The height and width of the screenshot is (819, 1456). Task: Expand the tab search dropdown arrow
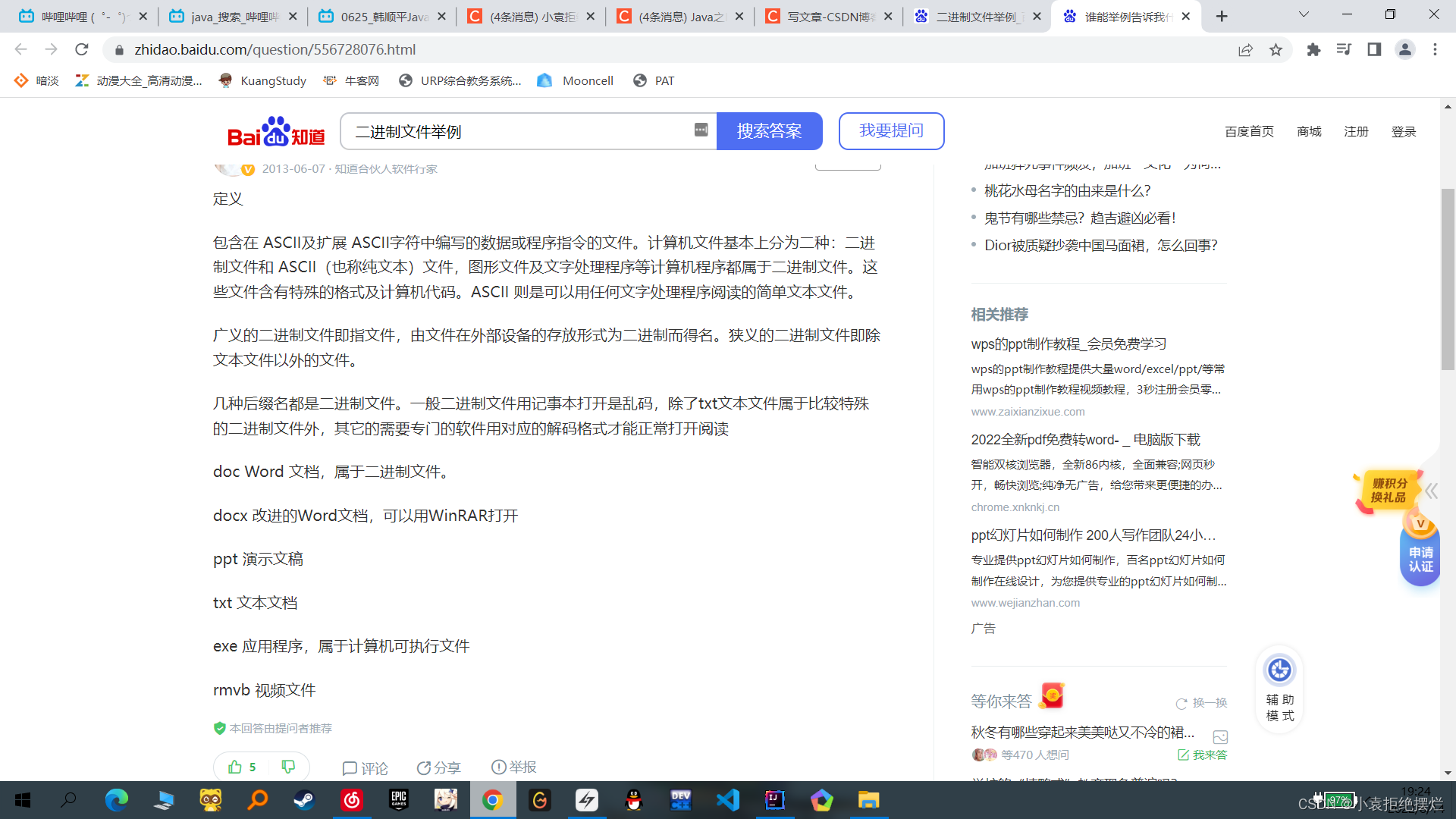[x=1304, y=15]
